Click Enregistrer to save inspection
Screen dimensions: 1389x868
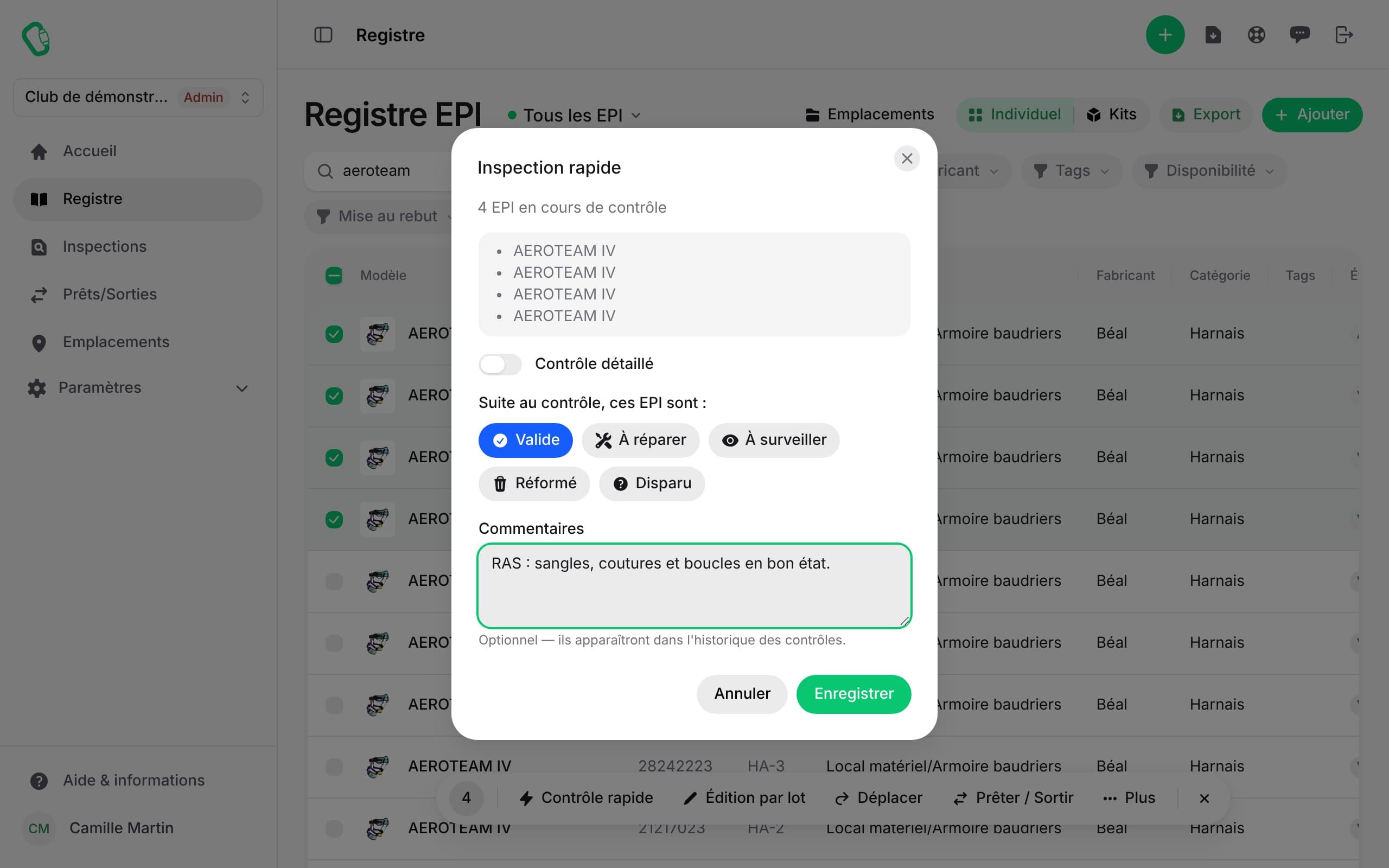click(x=853, y=694)
